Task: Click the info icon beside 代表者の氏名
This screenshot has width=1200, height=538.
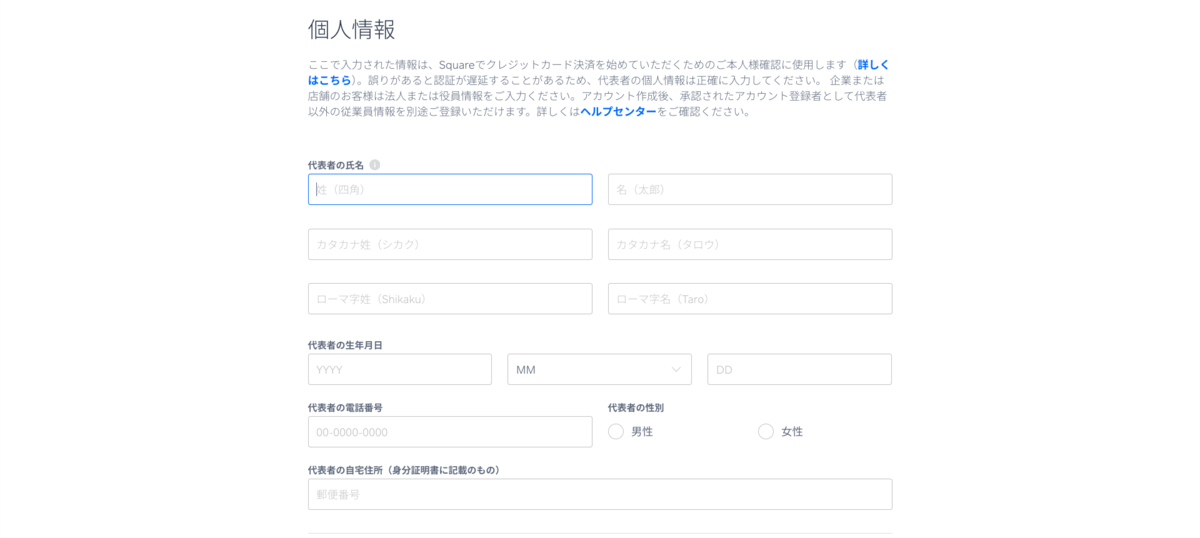Action: coord(375,165)
